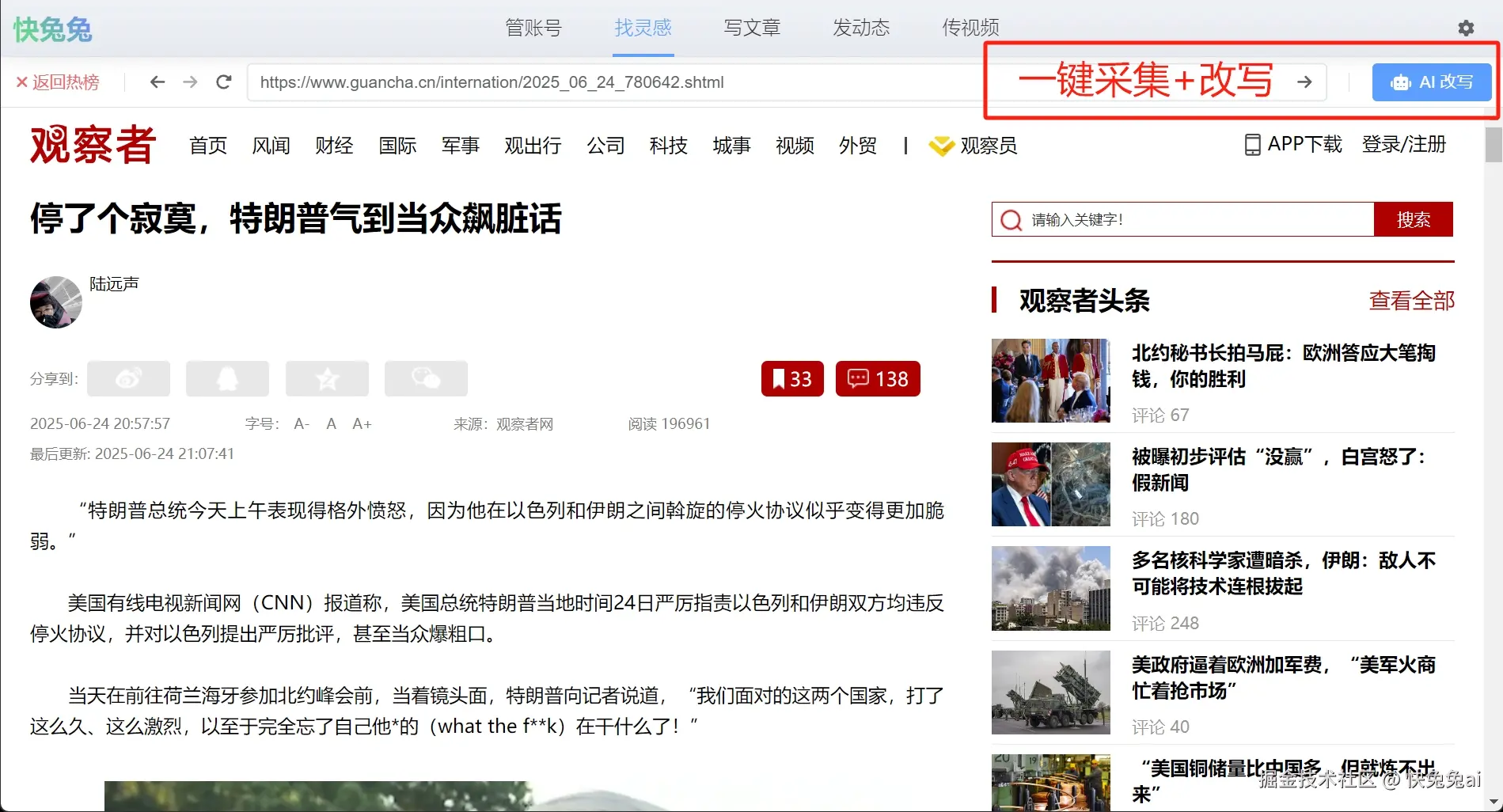Click the red magnifier in the search box
The height and width of the screenshot is (812, 1503).
(x=1010, y=219)
